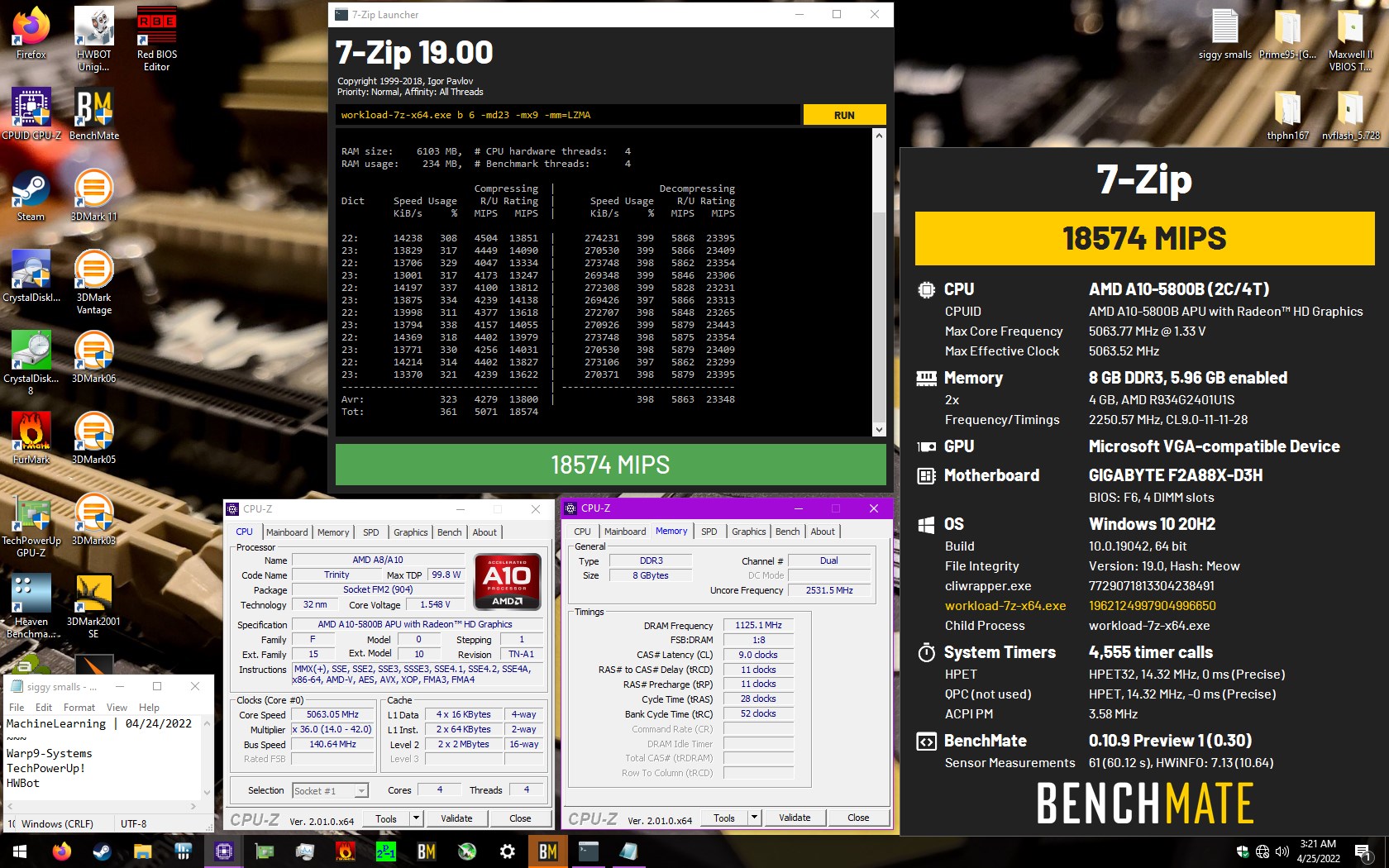Click the command line input in 7-Zip Launcher

pos(568,115)
